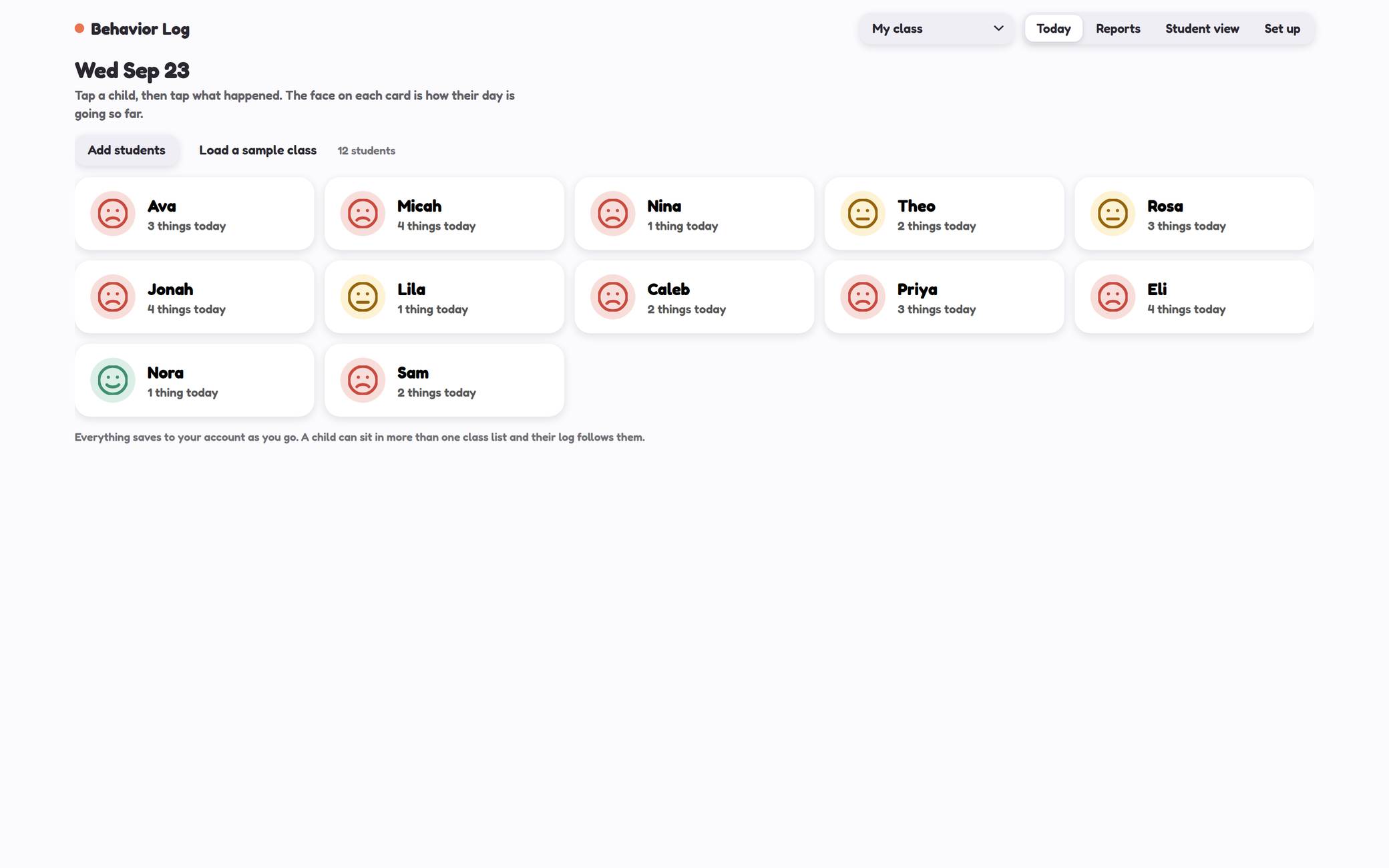Select the name Priya
Screen dimensions: 1389x868
(917, 290)
